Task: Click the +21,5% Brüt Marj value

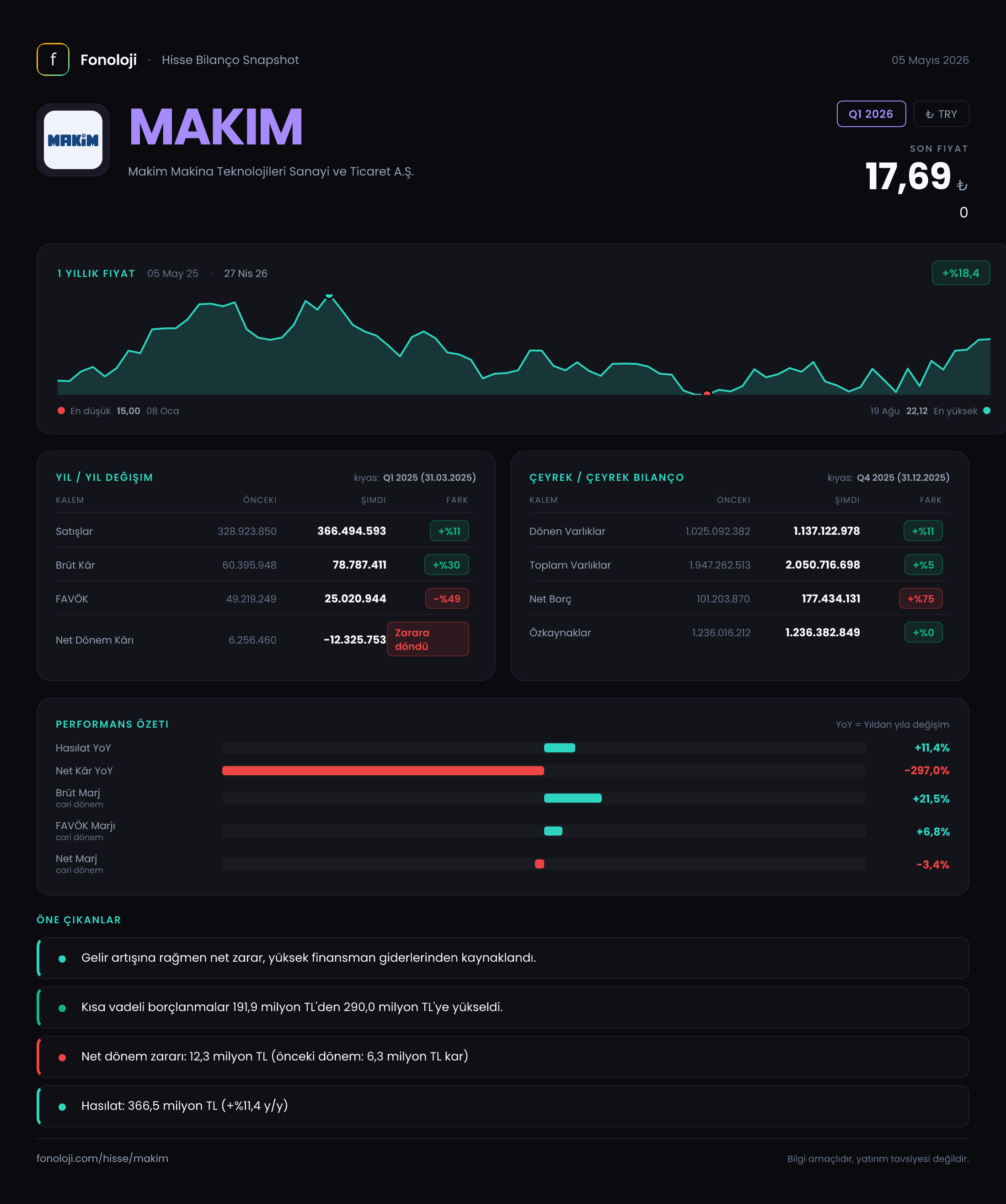Action: click(931, 799)
